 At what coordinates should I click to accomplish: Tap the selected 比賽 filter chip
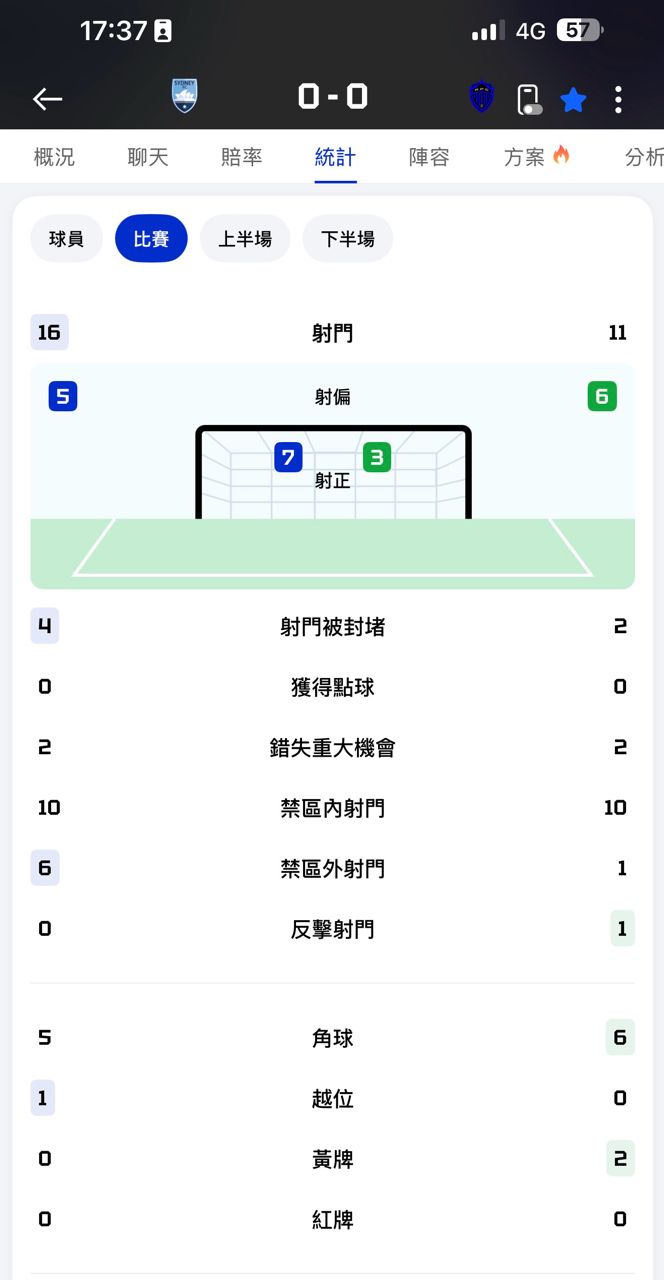point(151,239)
